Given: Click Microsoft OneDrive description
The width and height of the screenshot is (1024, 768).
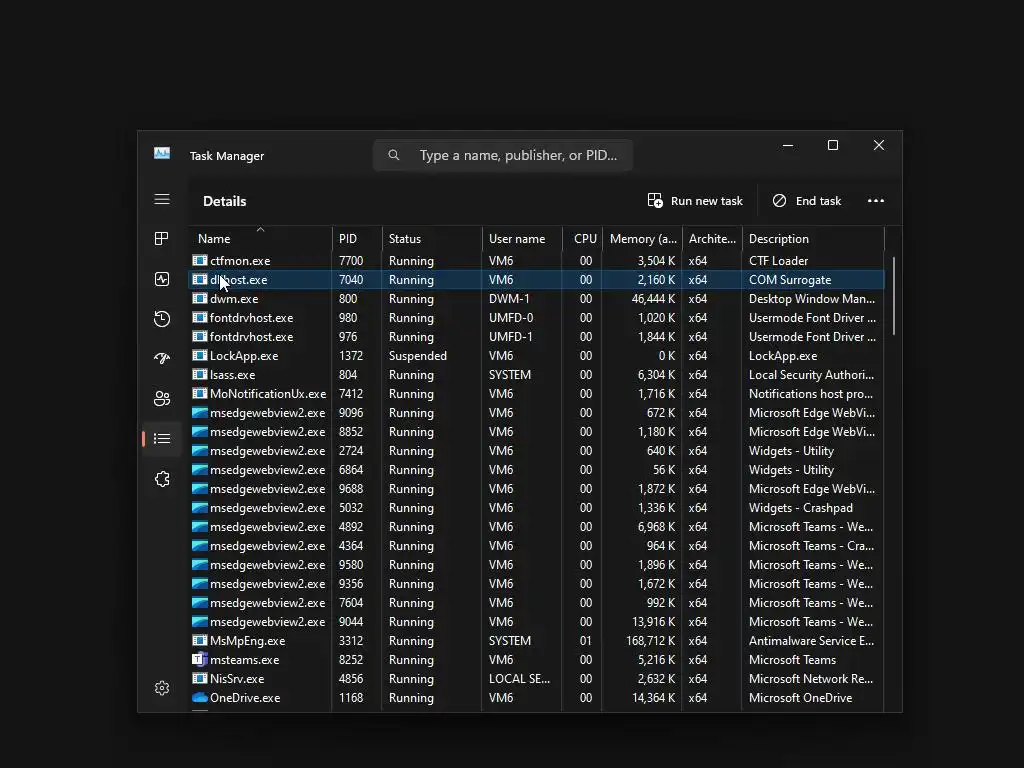Looking at the screenshot, I should (x=800, y=697).
